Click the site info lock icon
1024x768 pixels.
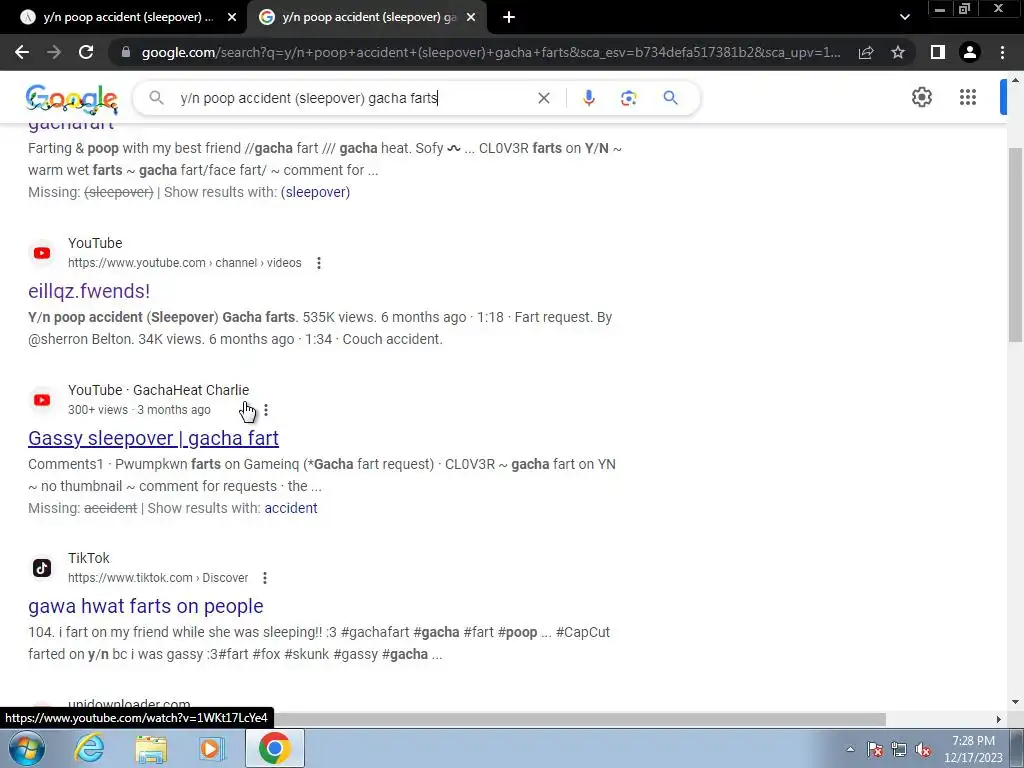126,52
